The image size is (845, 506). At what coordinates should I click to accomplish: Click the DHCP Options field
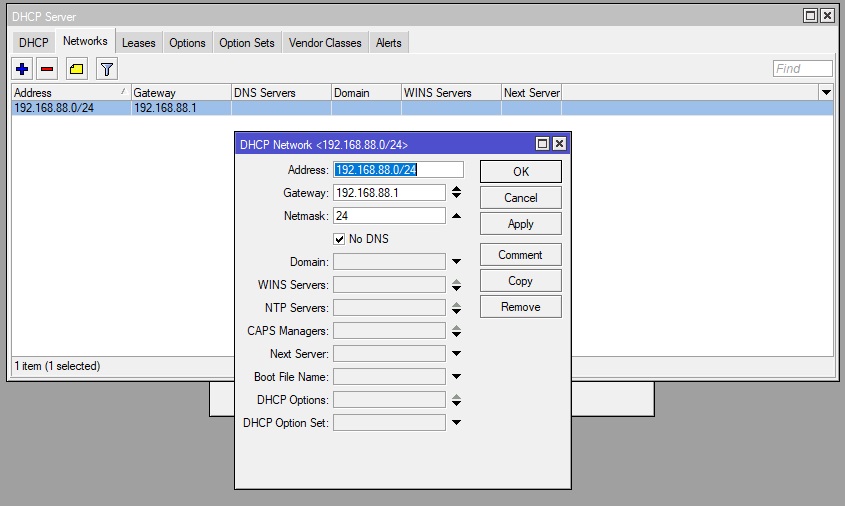click(x=389, y=400)
